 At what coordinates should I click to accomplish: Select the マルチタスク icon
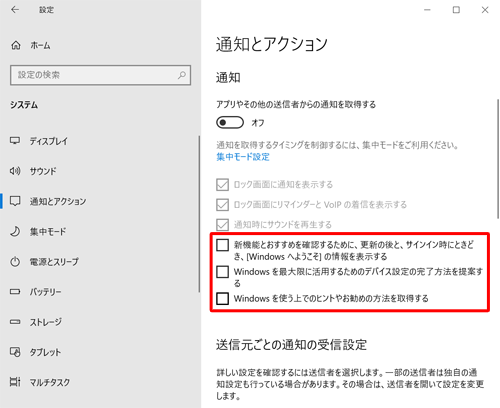(x=15, y=382)
